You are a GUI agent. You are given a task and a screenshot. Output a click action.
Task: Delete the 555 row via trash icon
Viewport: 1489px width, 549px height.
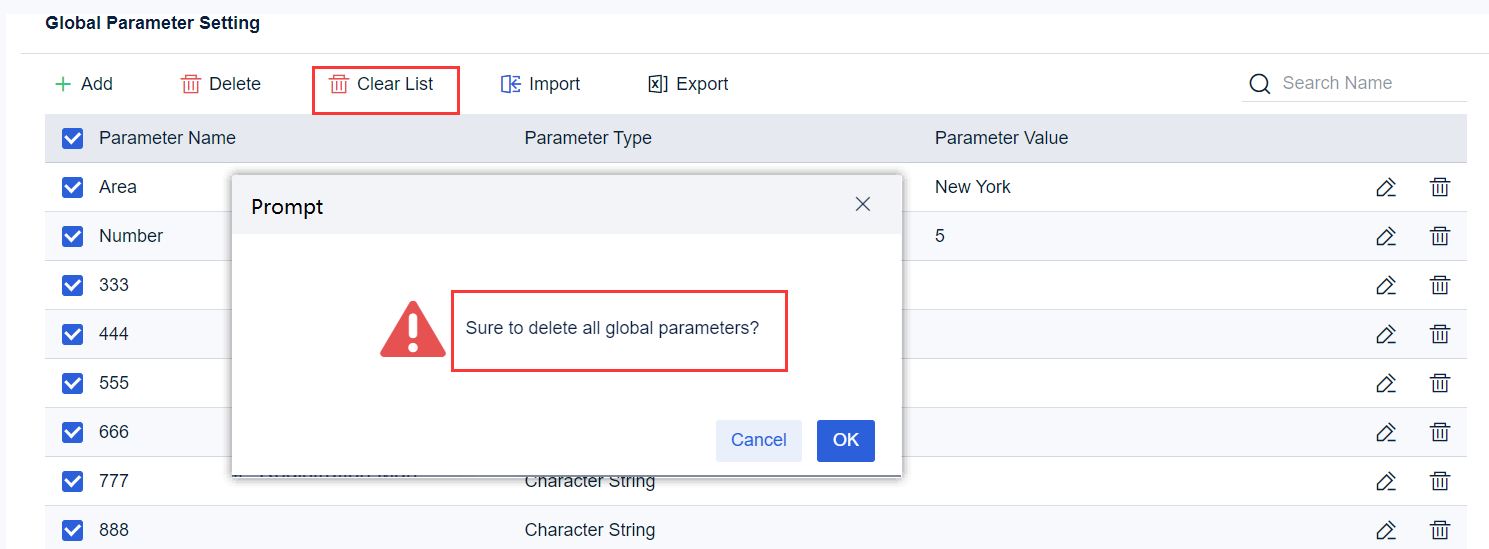[1440, 383]
